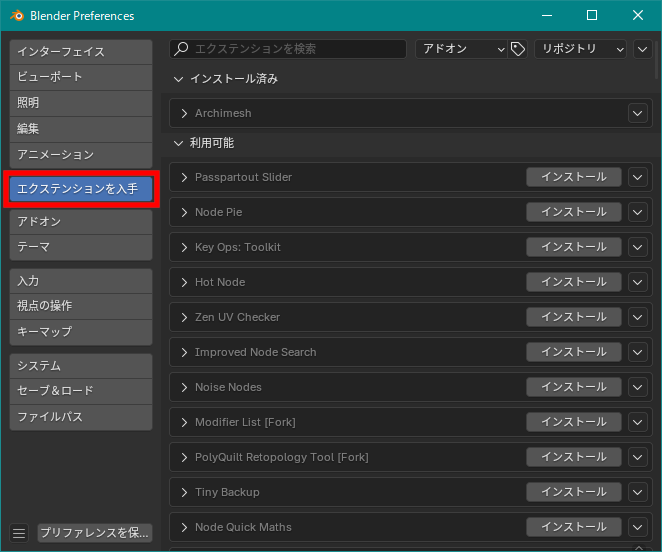Switch to the キーマップ tab
The width and height of the screenshot is (662, 552).
pos(81,332)
